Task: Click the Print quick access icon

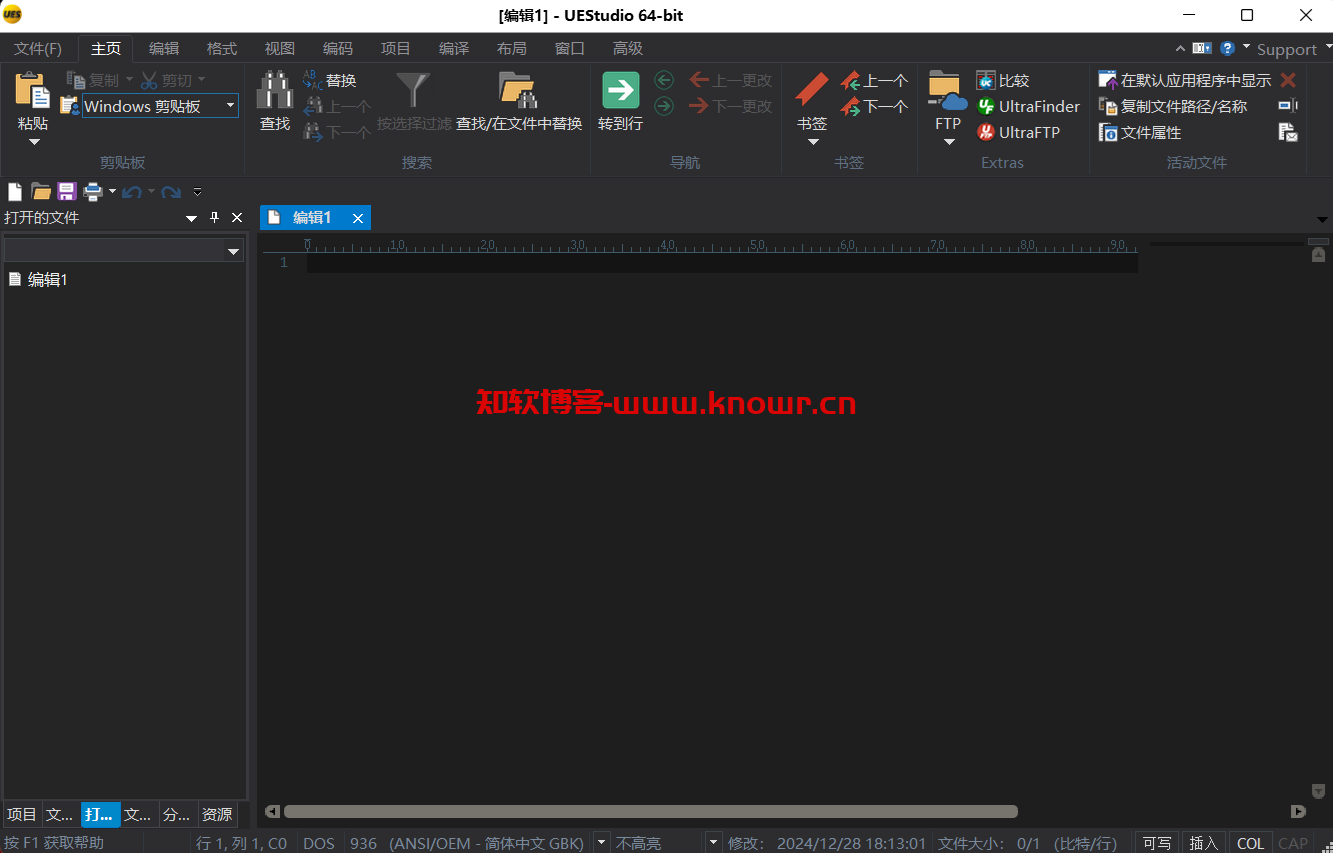Action: [93, 191]
